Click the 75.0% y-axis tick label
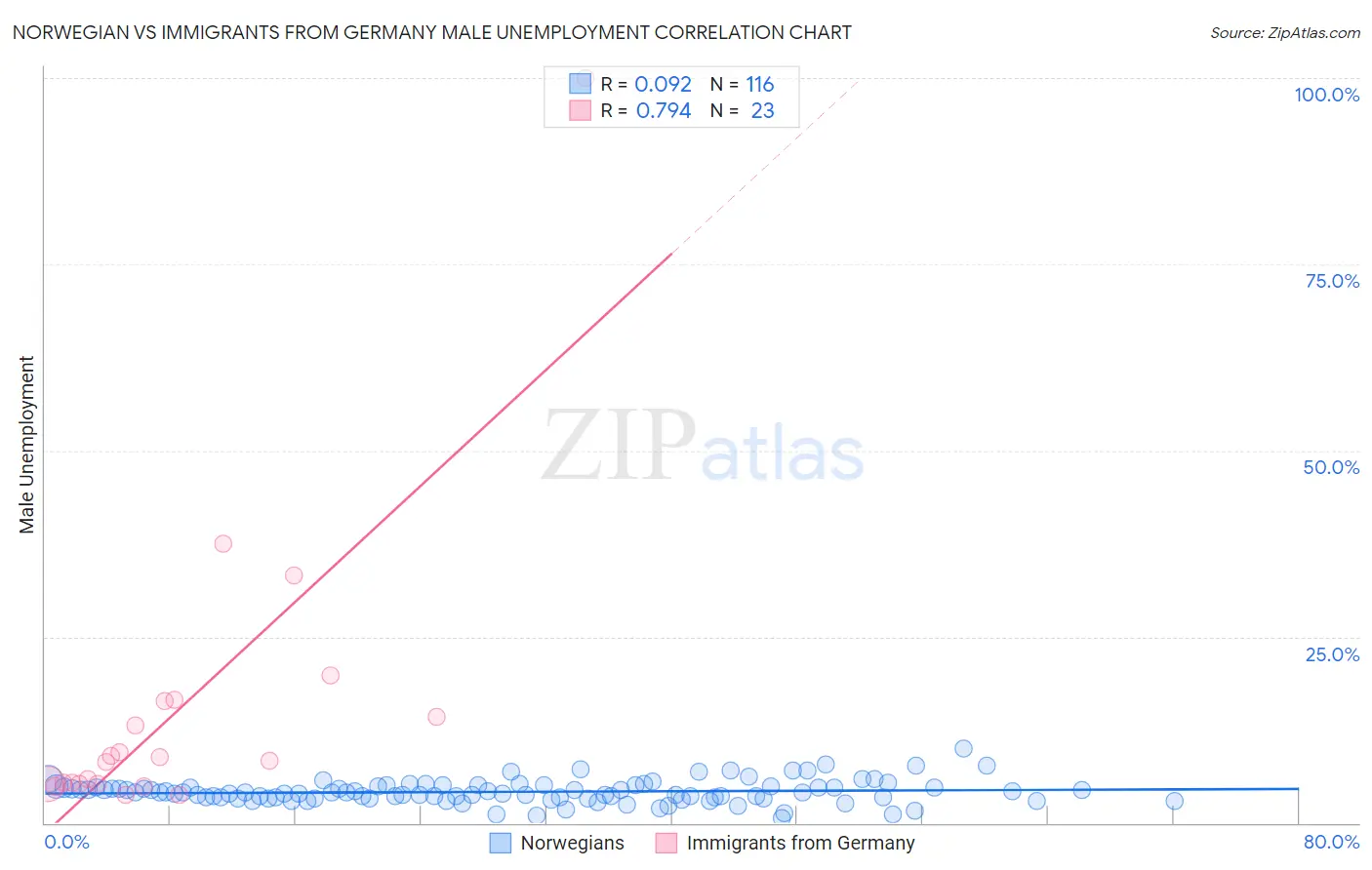The image size is (1372, 870). [1332, 281]
